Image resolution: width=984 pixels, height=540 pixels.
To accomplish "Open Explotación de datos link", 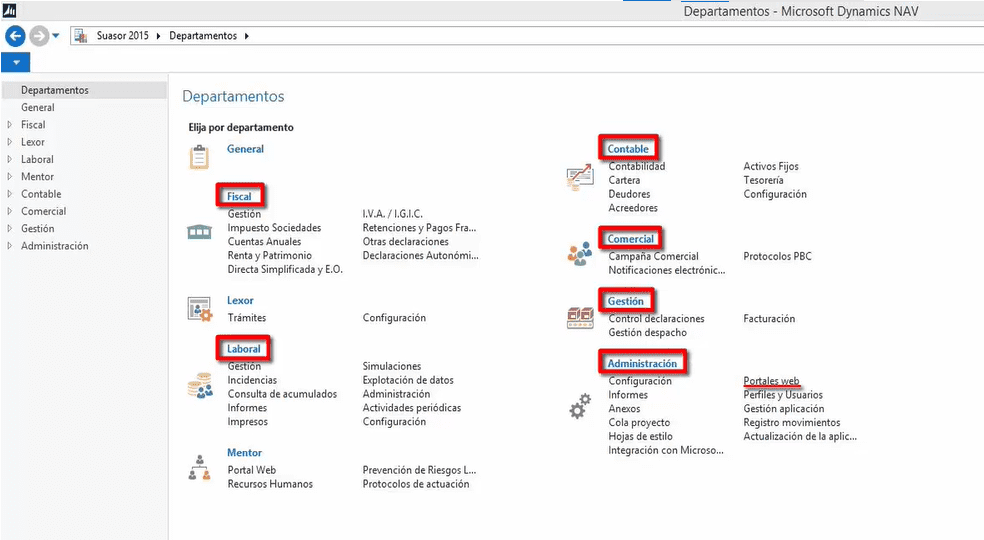I will click(408, 381).
